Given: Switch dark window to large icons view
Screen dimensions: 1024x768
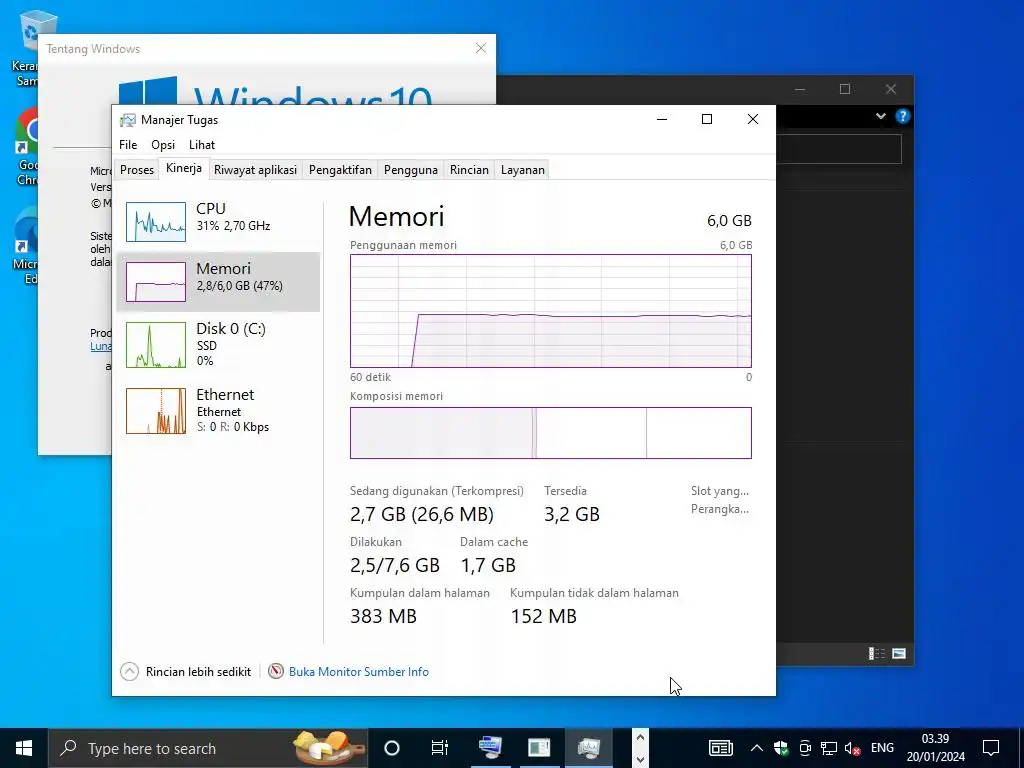Looking at the screenshot, I should 899,653.
